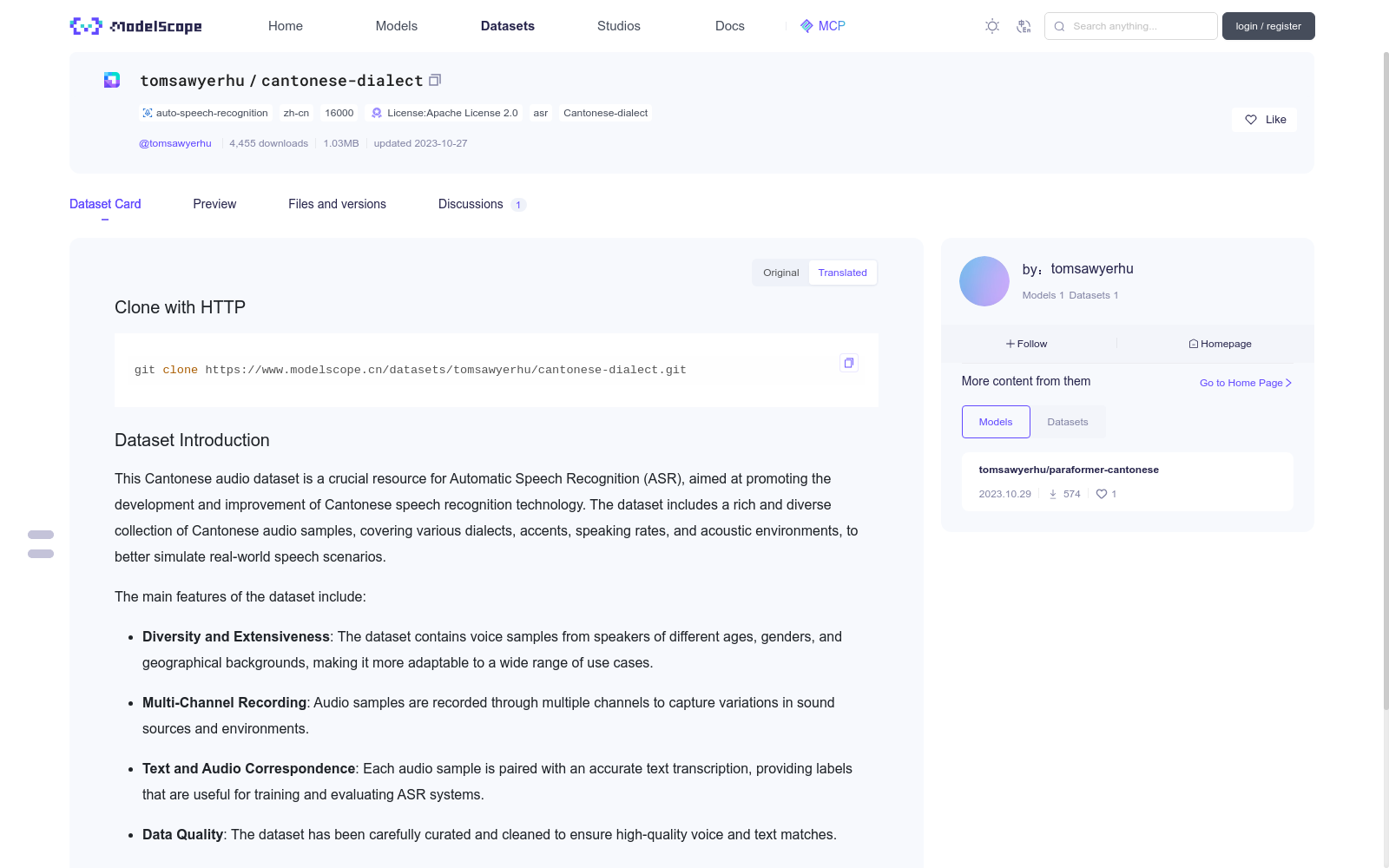
Task: Click the License:Apache License 2.0 tag
Action: 444,113
